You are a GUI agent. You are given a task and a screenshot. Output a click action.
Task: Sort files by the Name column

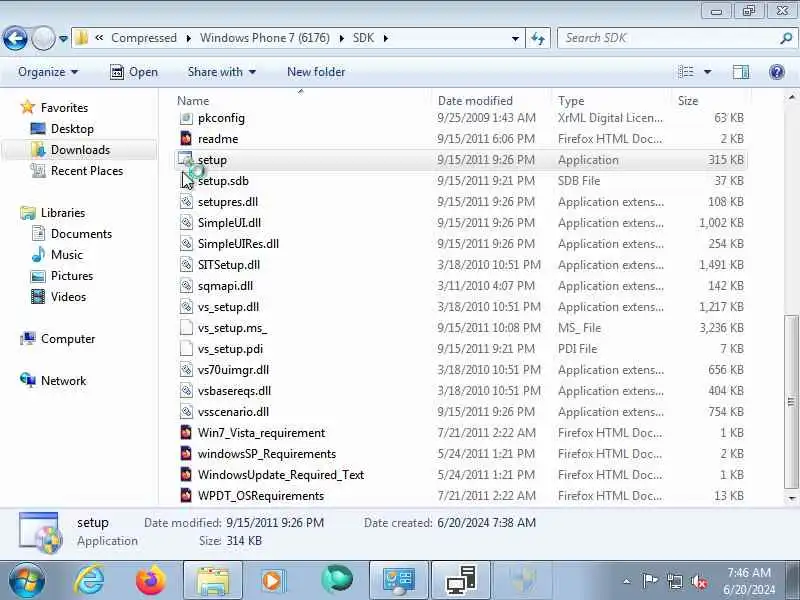point(193,101)
